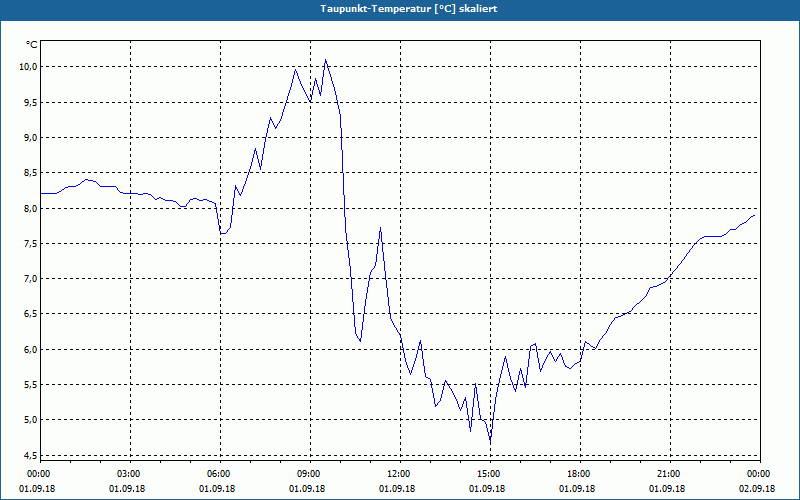
Task: Select the 9,0 y-axis tick label
Action: (x=31, y=138)
